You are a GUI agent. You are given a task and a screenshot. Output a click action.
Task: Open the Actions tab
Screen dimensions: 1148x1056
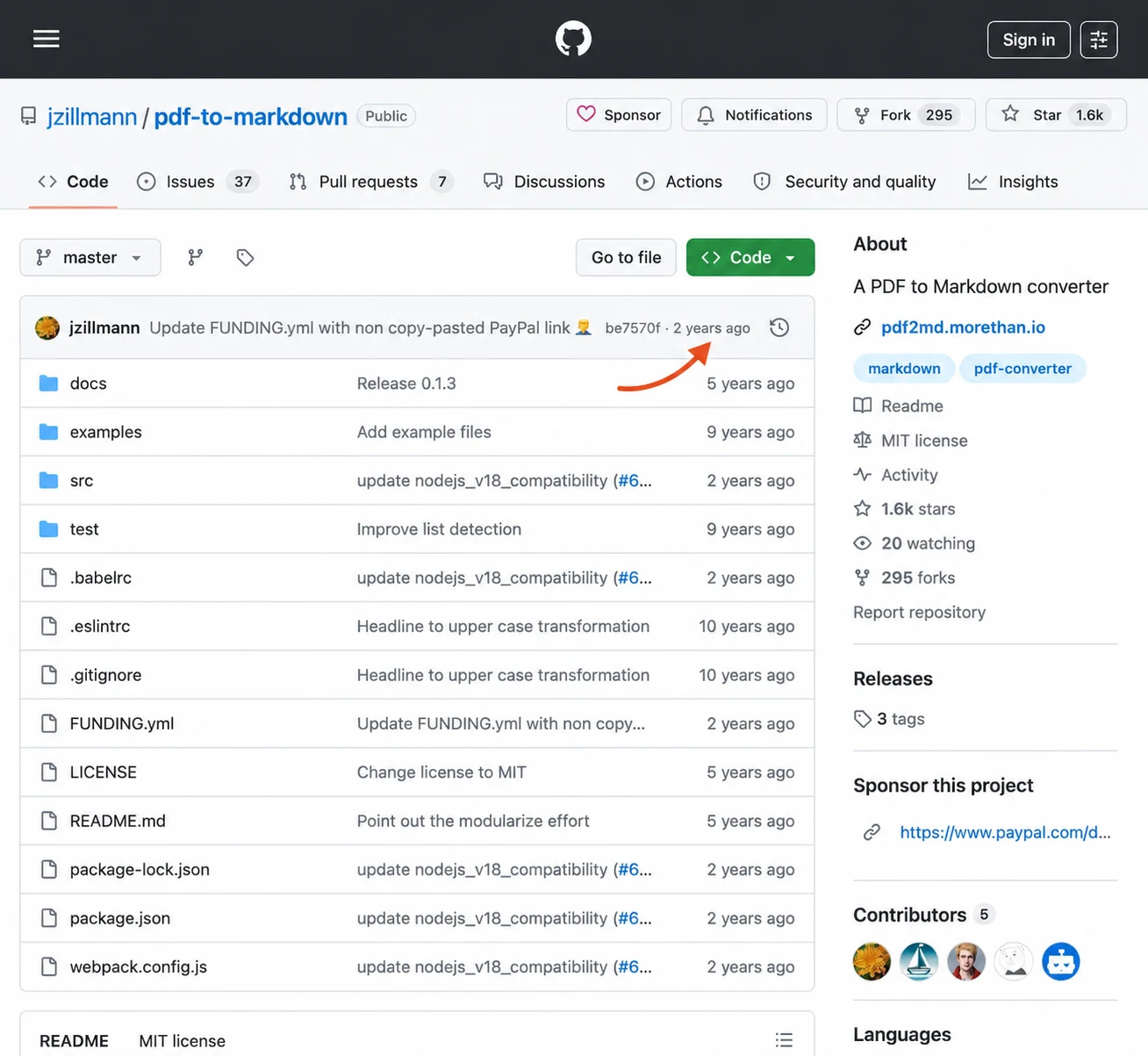click(x=679, y=182)
